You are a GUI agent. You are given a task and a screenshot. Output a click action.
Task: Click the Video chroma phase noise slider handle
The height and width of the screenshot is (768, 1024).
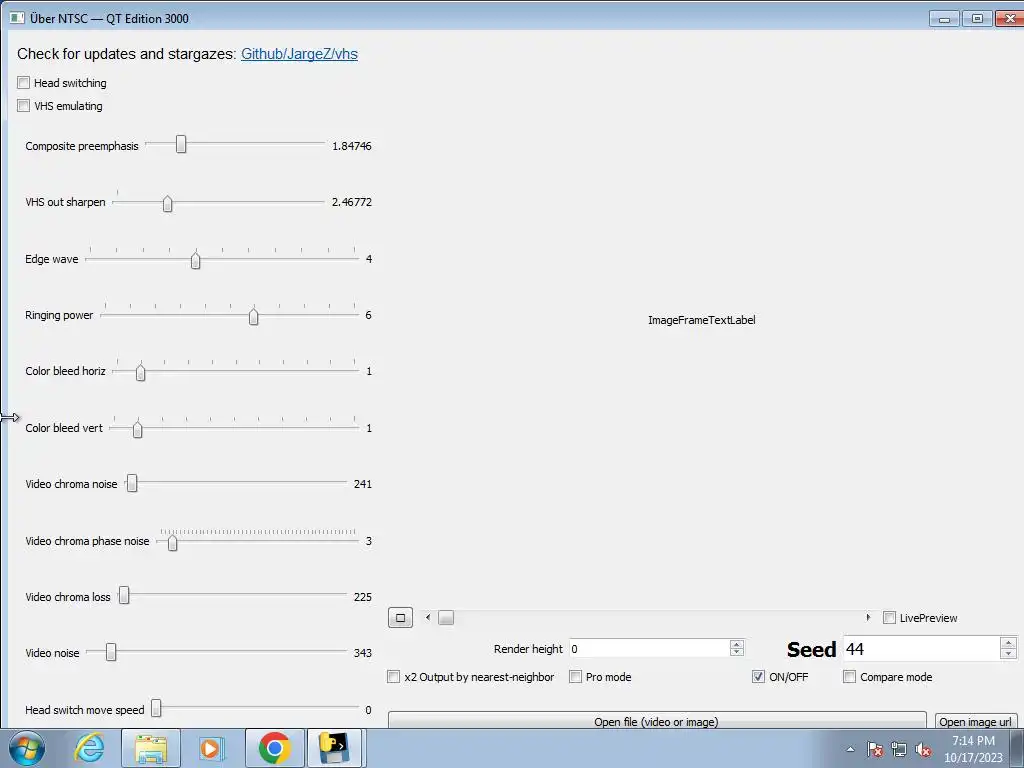pos(172,542)
